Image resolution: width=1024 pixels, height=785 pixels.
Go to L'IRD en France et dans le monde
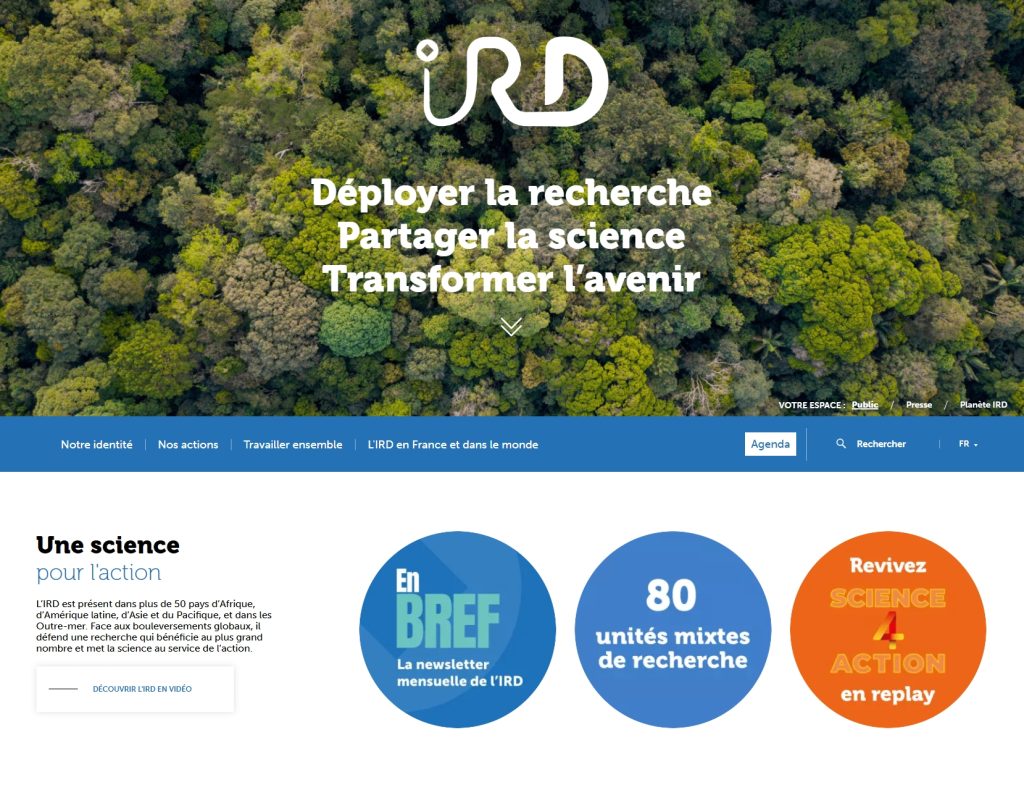point(453,445)
